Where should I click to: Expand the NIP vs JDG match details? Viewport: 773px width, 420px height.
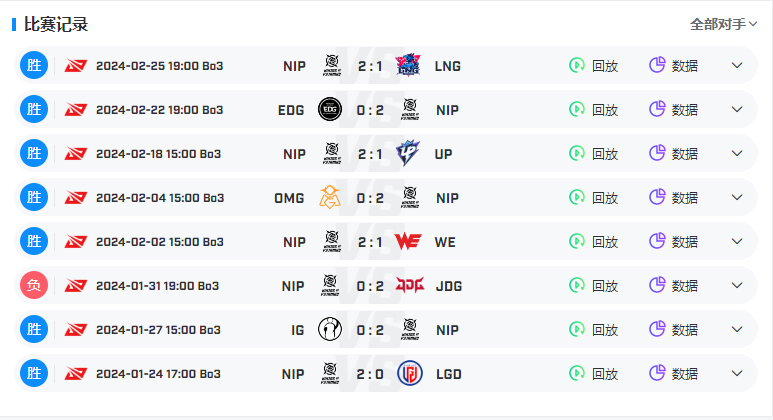[737, 285]
